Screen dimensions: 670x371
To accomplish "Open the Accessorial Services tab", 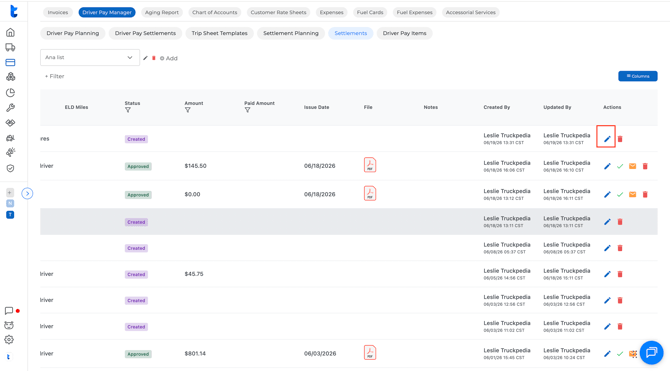I will [471, 12].
